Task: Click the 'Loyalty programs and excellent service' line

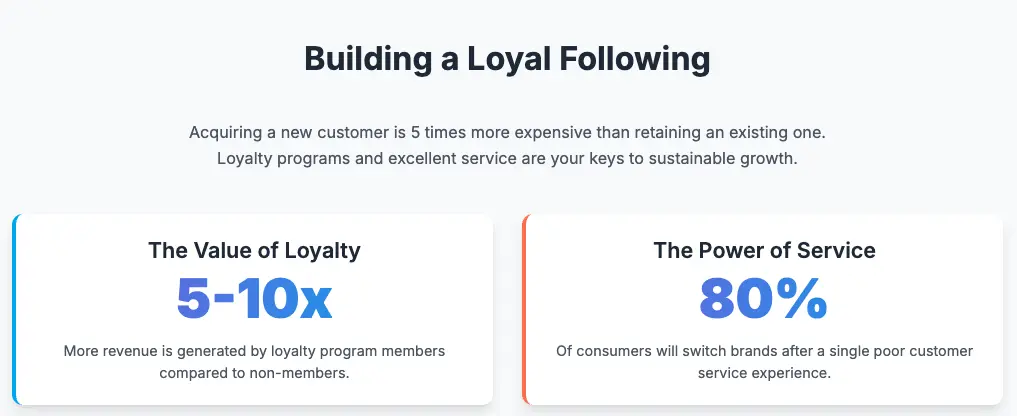Action: coord(507,158)
